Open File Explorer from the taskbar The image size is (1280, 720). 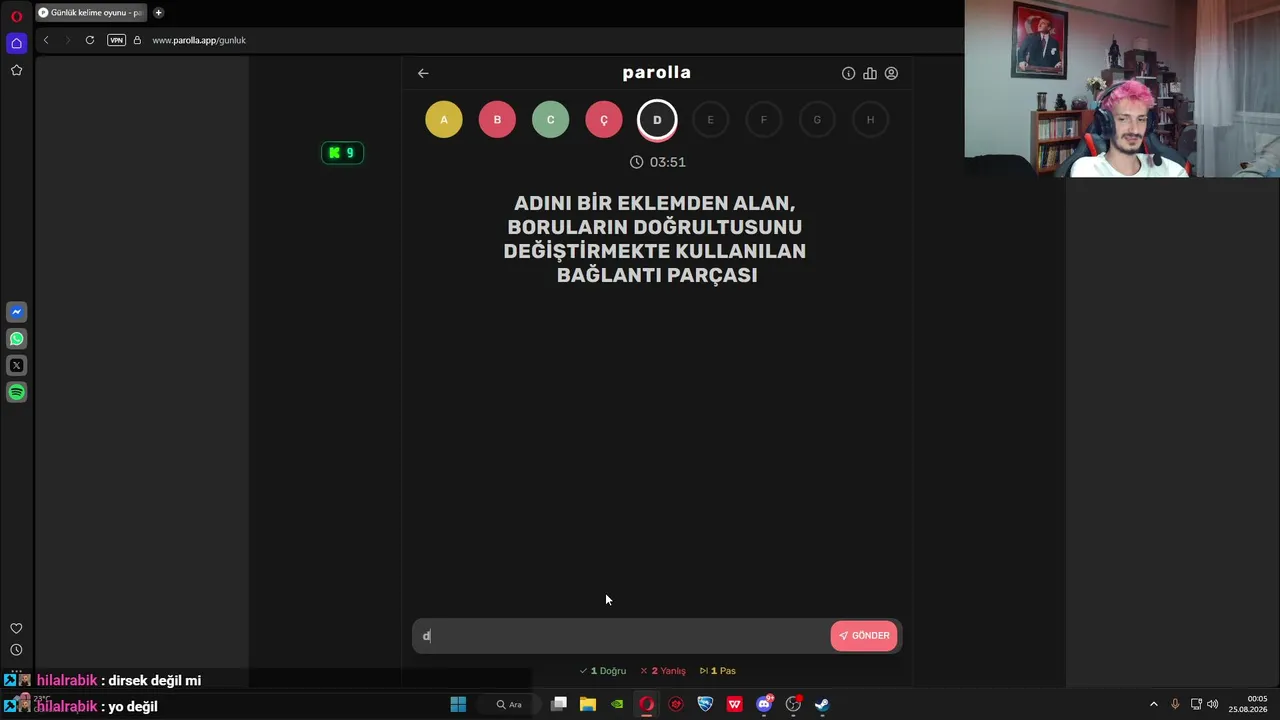588,704
